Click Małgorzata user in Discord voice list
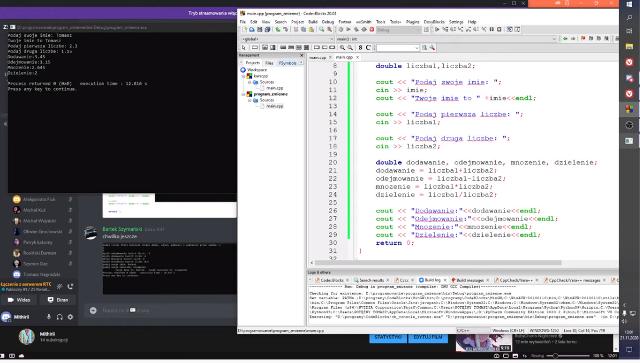The height and width of the screenshot is (363, 640). tap(39, 199)
